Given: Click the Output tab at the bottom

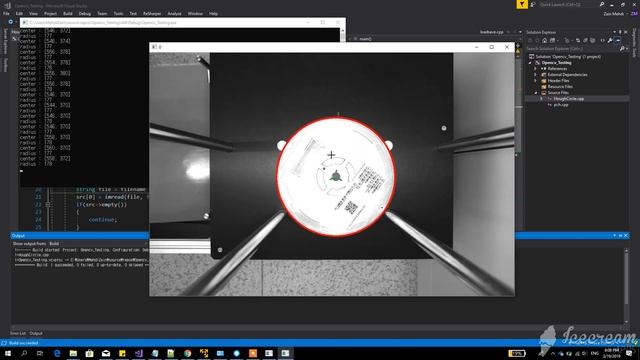Looking at the screenshot, I should [x=36, y=333].
